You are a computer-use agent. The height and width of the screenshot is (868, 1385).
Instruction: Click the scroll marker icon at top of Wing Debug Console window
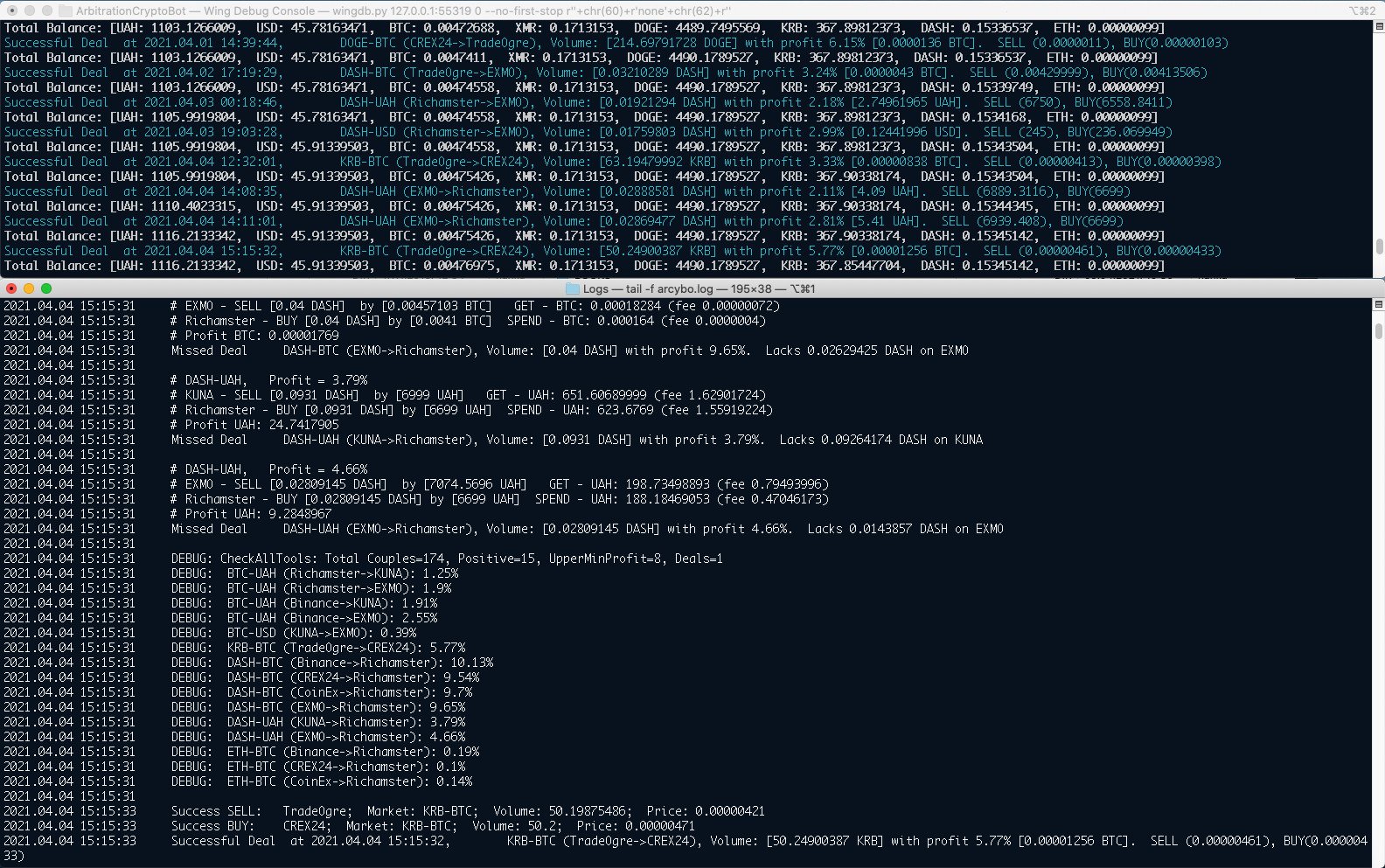[x=1379, y=27]
